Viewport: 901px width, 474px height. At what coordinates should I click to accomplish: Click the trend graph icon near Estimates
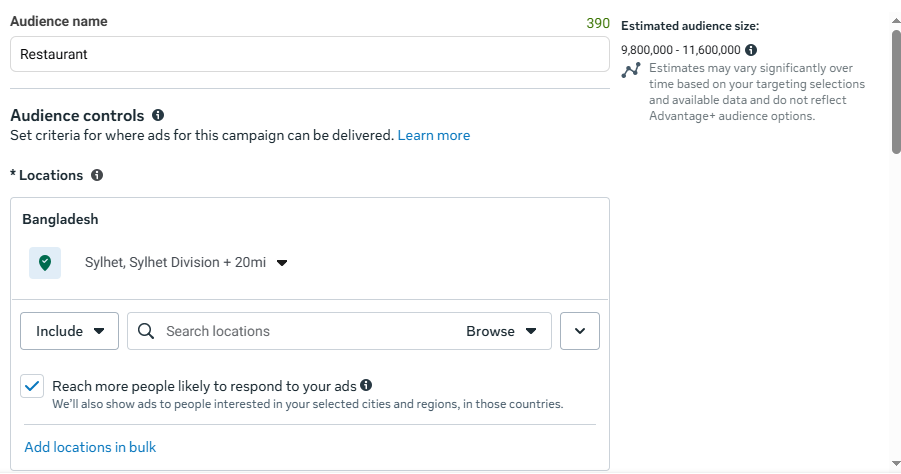click(631, 70)
